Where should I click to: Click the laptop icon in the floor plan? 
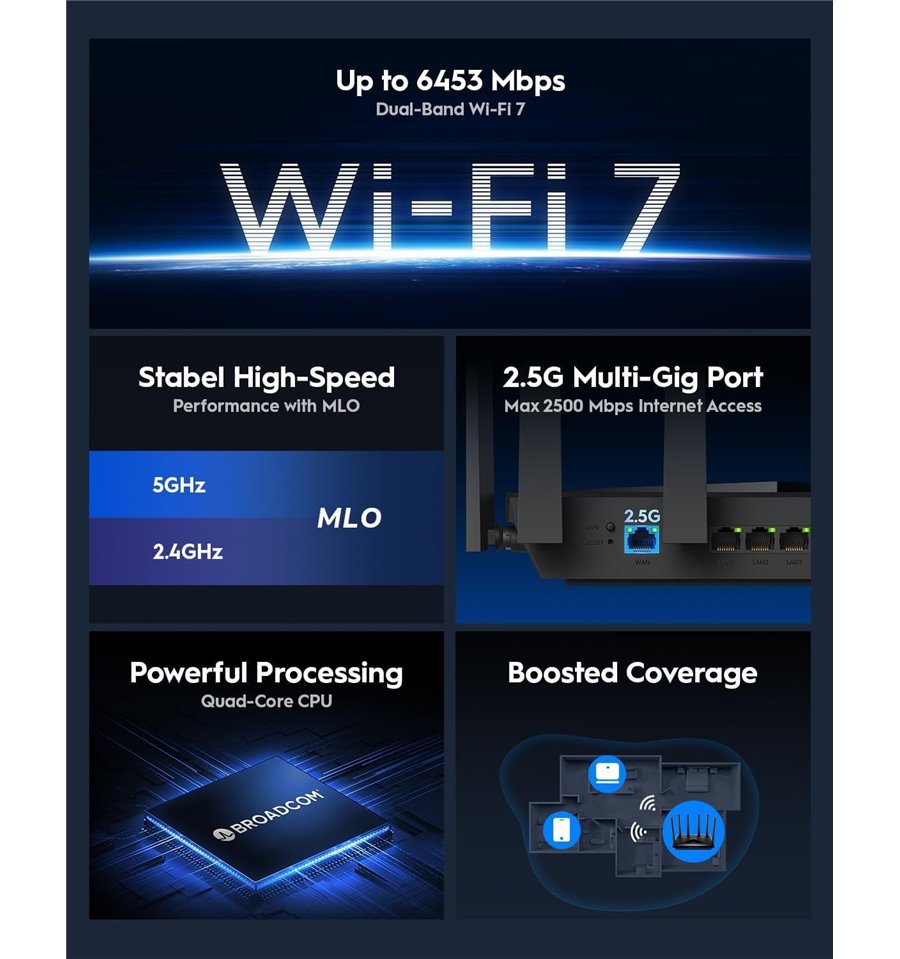pyautogui.click(x=607, y=774)
